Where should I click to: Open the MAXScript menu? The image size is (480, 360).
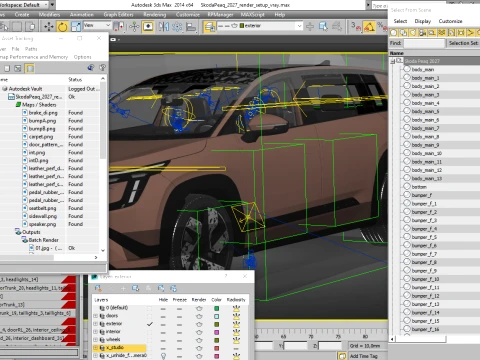[x=252, y=15]
